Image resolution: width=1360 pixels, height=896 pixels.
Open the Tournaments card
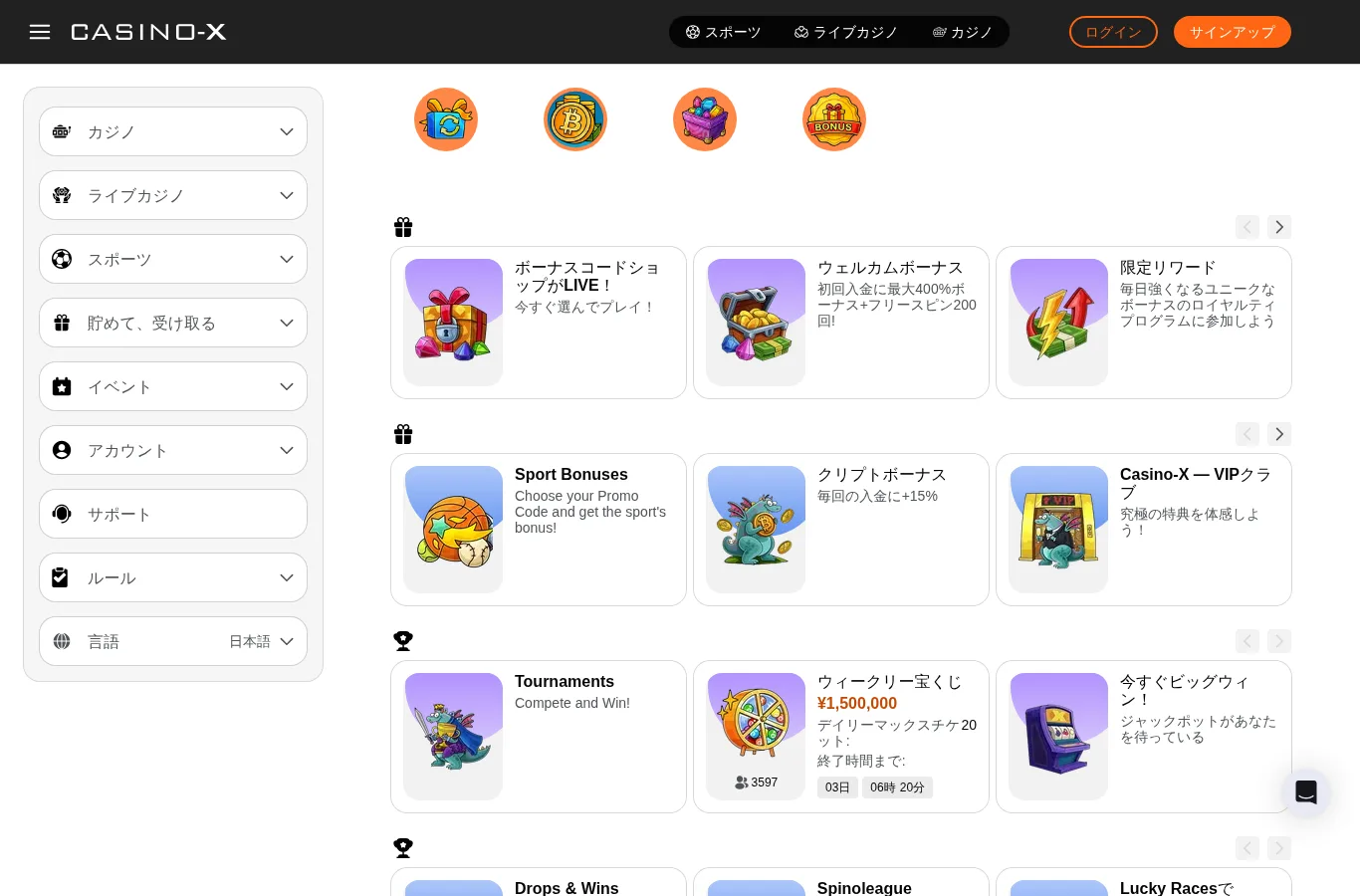tap(539, 737)
